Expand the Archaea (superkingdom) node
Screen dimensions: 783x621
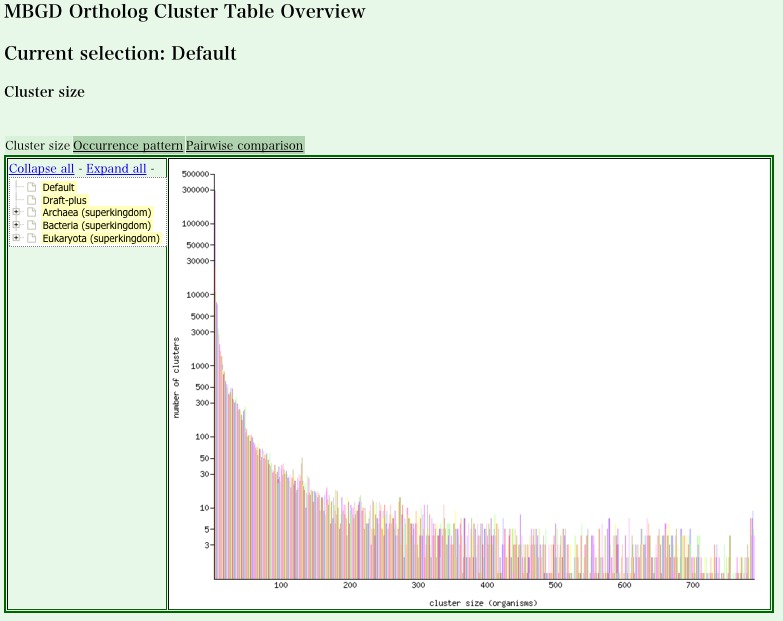[16, 213]
